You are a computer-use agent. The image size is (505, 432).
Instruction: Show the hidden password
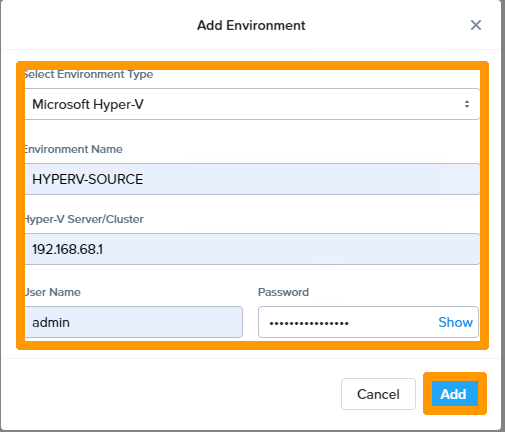[x=455, y=322]
